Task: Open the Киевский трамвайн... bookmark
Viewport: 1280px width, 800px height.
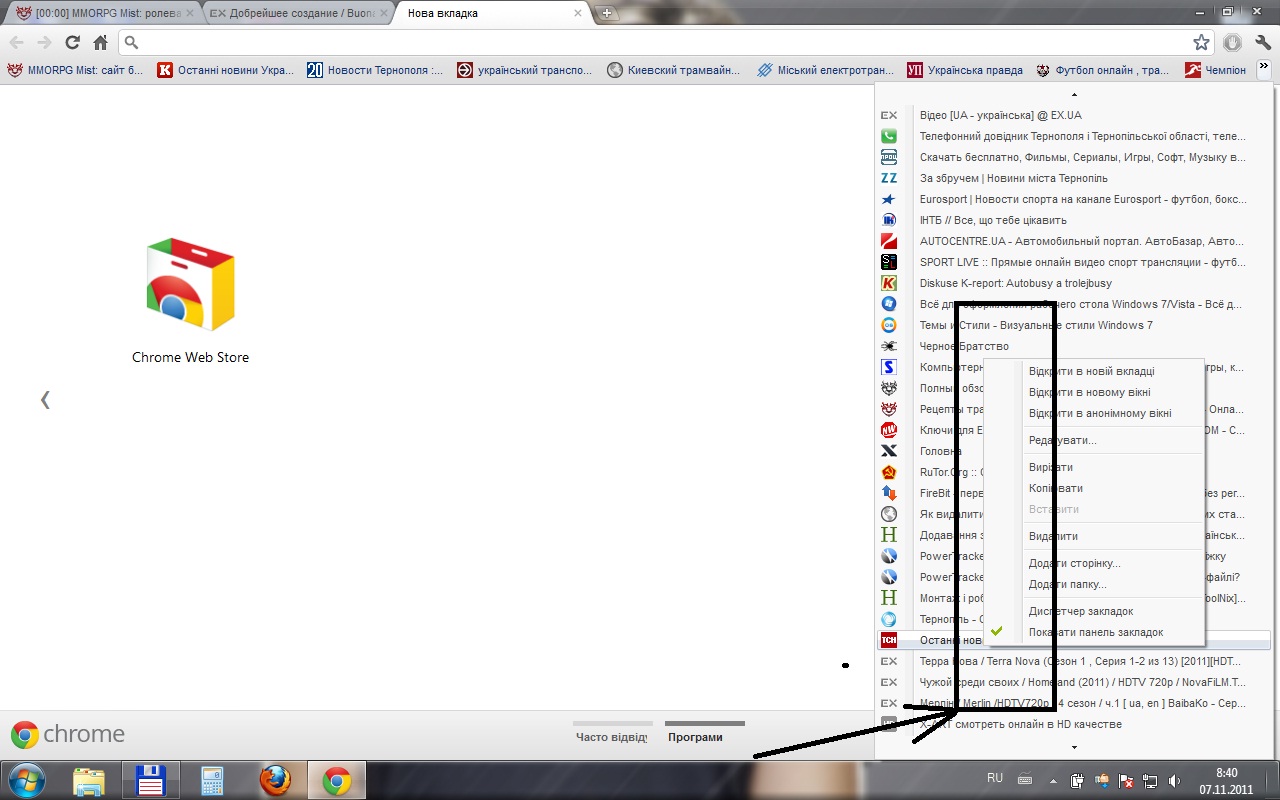Action: pyautogui.click(x=674, y=70)
